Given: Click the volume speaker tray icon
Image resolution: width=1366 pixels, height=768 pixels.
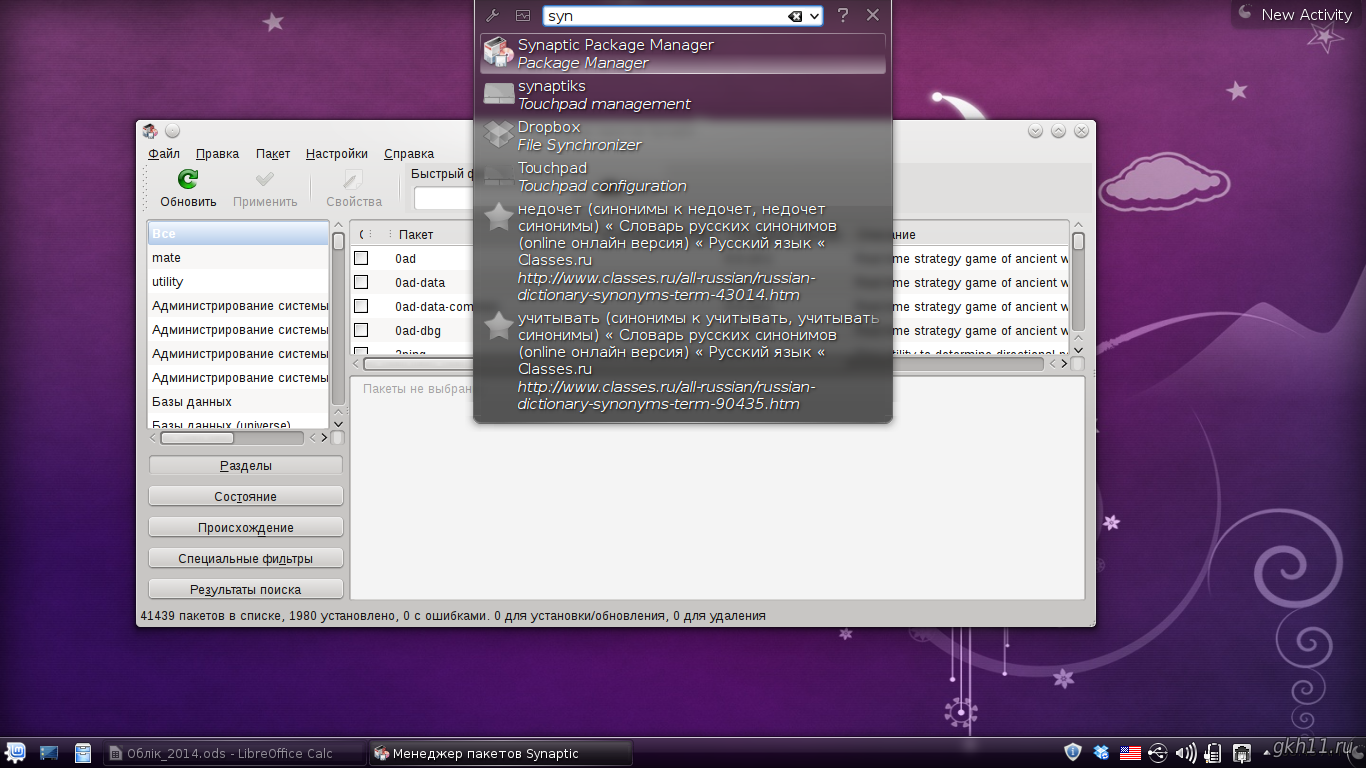Looking at the screenshot, I should 1186,752.
